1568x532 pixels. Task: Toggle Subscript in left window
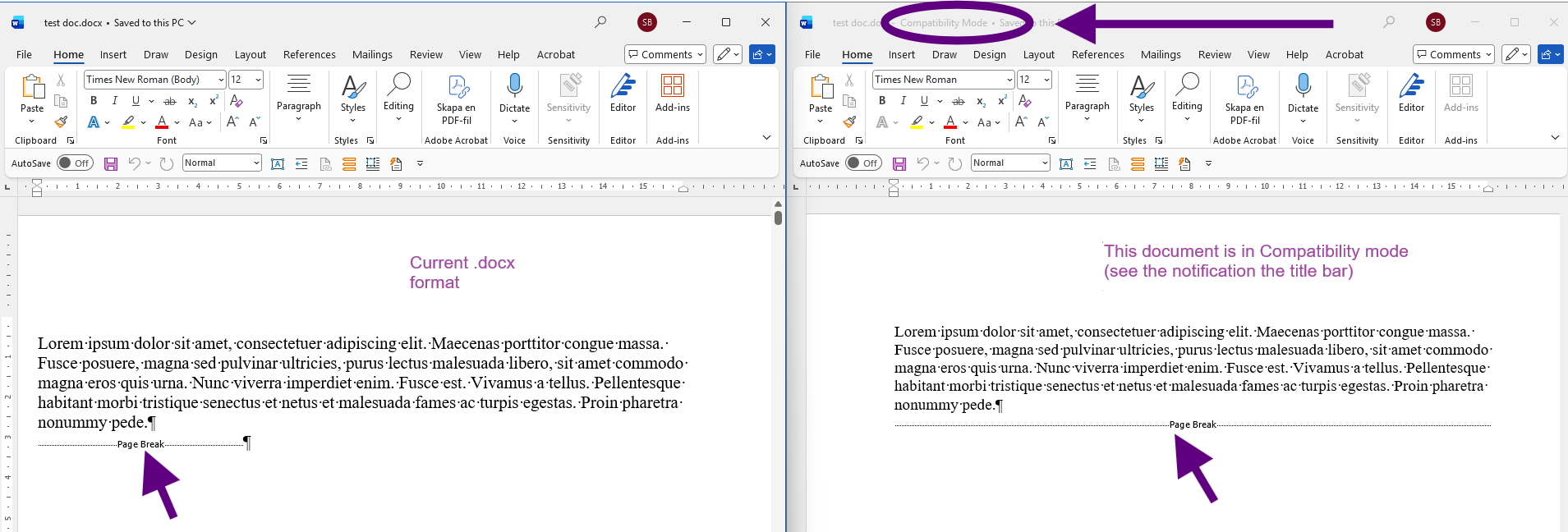tap(192, 101)
